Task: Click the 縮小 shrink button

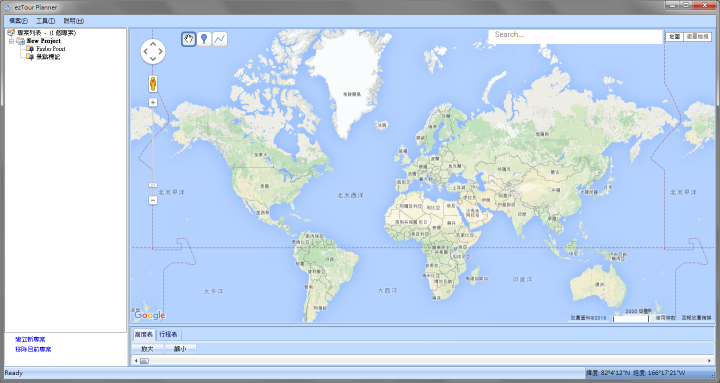Action: click(x=180, y=349)
